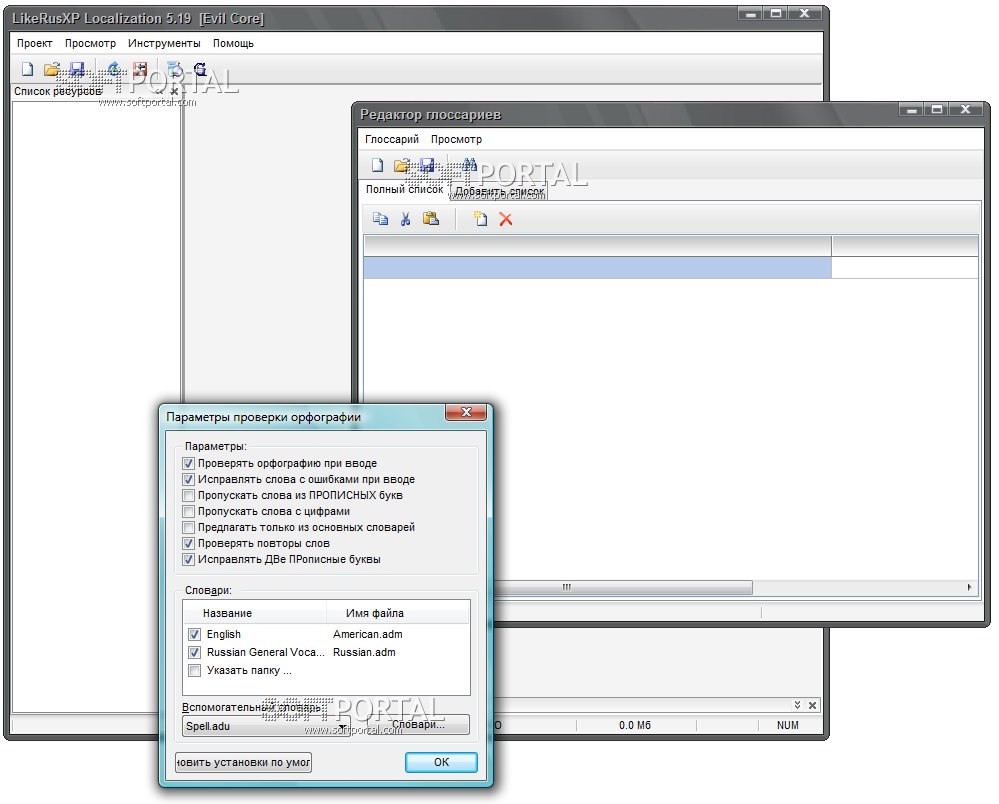This screenshot has height=804, width=999.
Task: Close the bottom panel using its X icon
Action: [x=812, y=705]
